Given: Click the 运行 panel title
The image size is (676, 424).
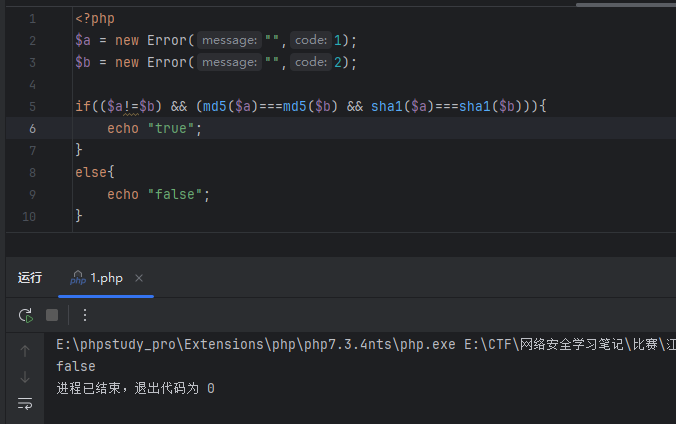Looking at the screenshot, I should coord(30,278).
